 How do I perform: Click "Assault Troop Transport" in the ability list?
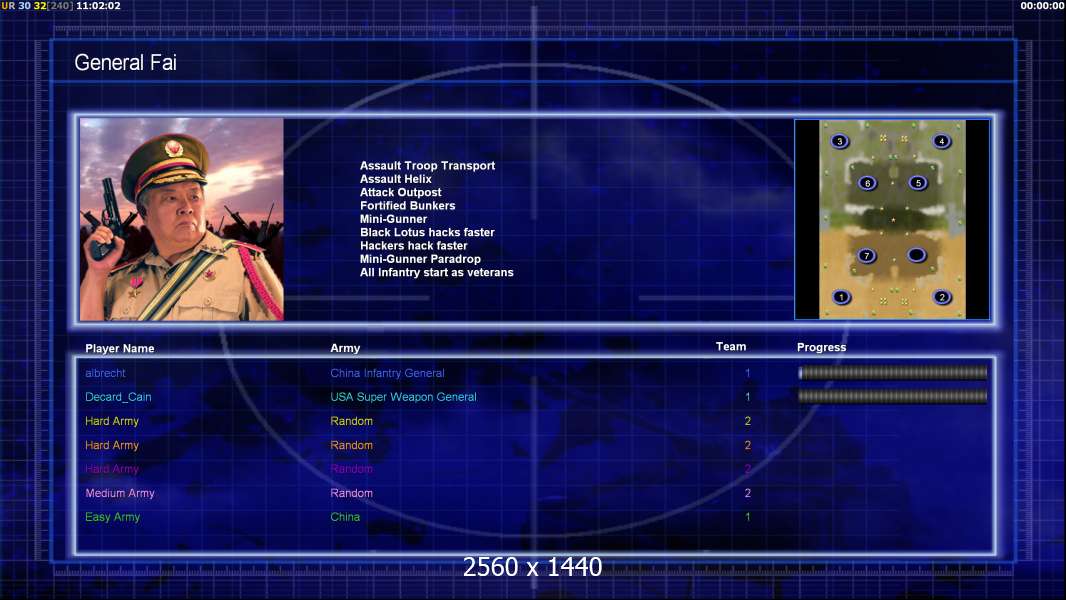[x=427, y=165]
